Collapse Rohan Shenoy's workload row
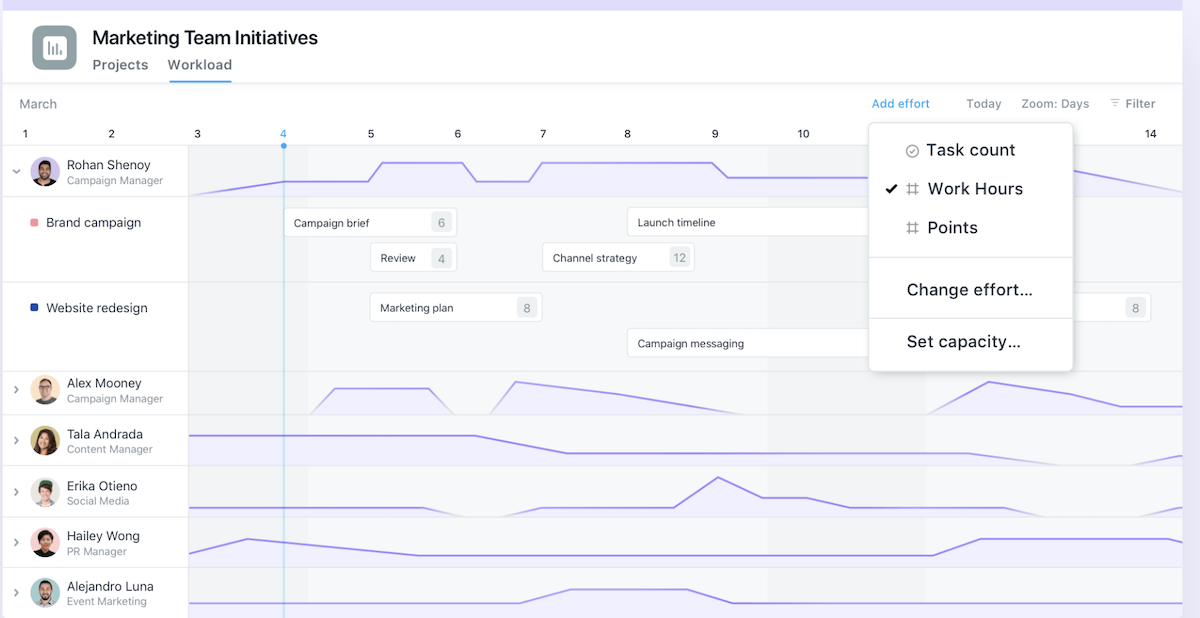 pos(16,171)
